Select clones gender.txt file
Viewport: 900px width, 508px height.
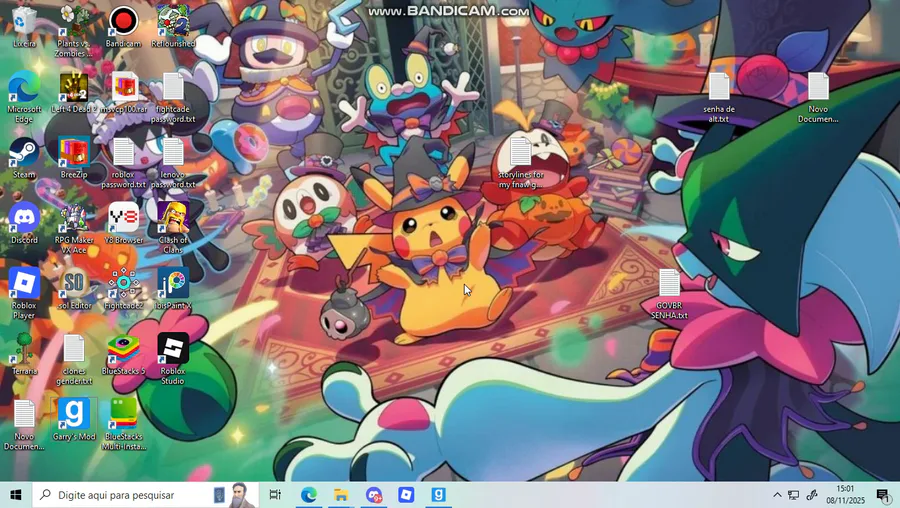click(73, 360)
